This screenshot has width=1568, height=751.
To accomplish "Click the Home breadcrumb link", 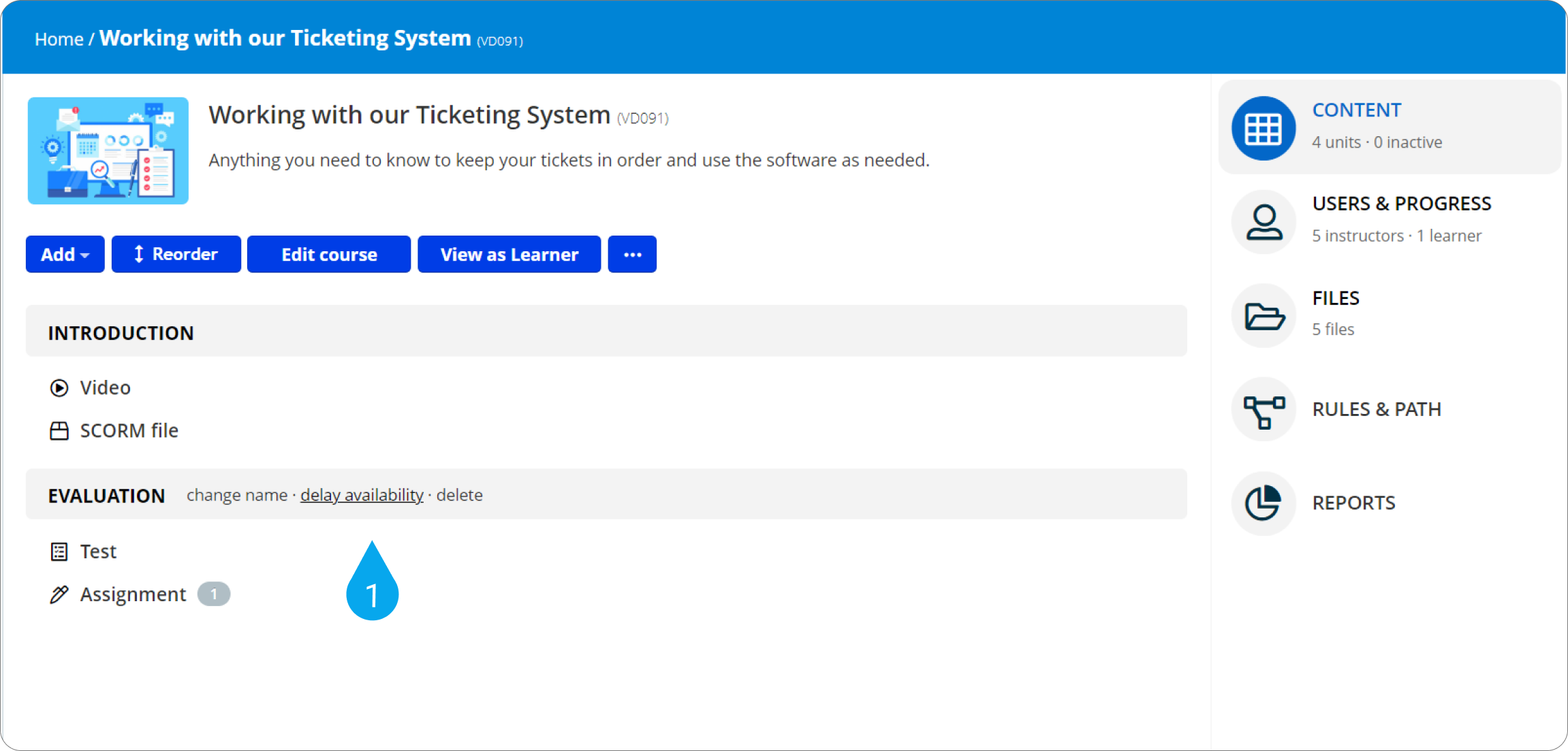I will pos(59,39).
